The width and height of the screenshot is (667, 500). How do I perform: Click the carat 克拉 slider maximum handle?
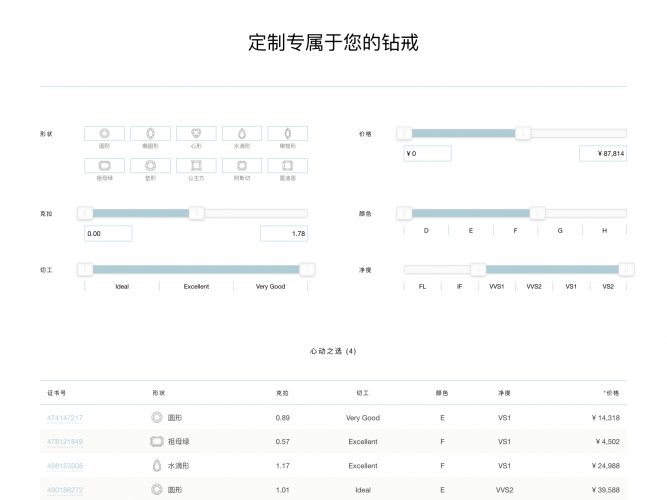click(x=197, y=213)
